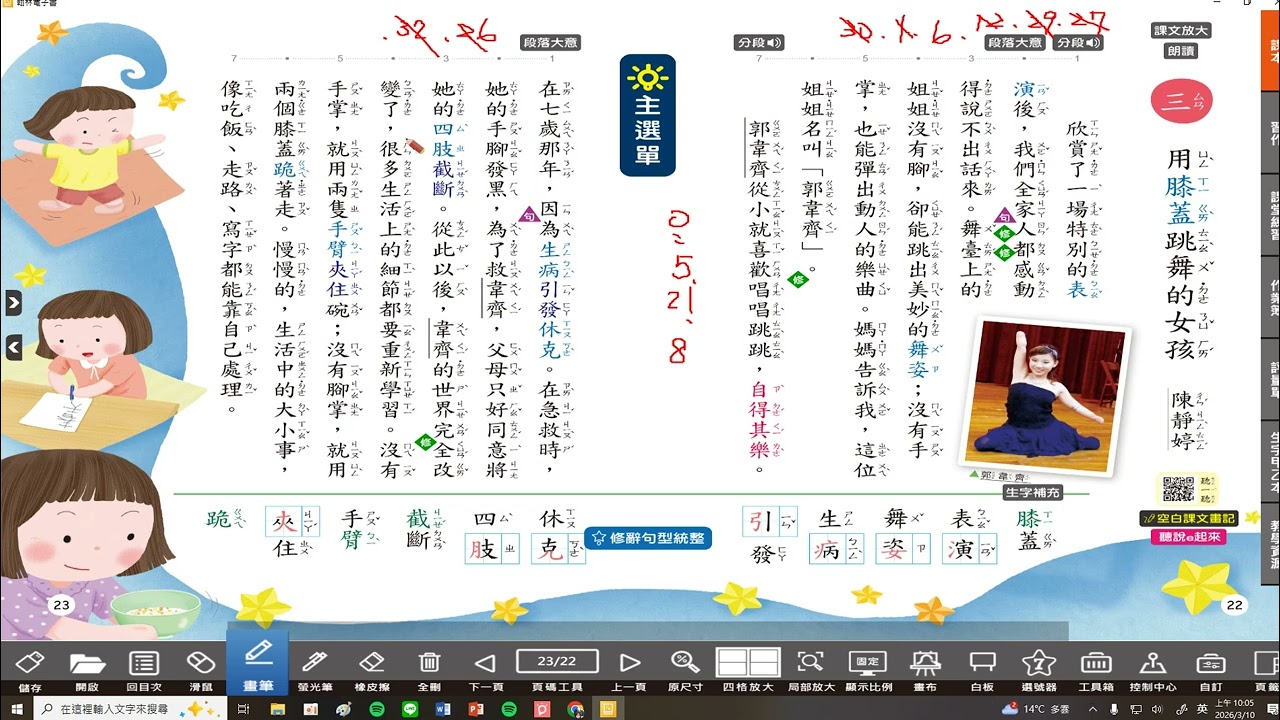Open Chrome from the taskbar

coord(575,708)
